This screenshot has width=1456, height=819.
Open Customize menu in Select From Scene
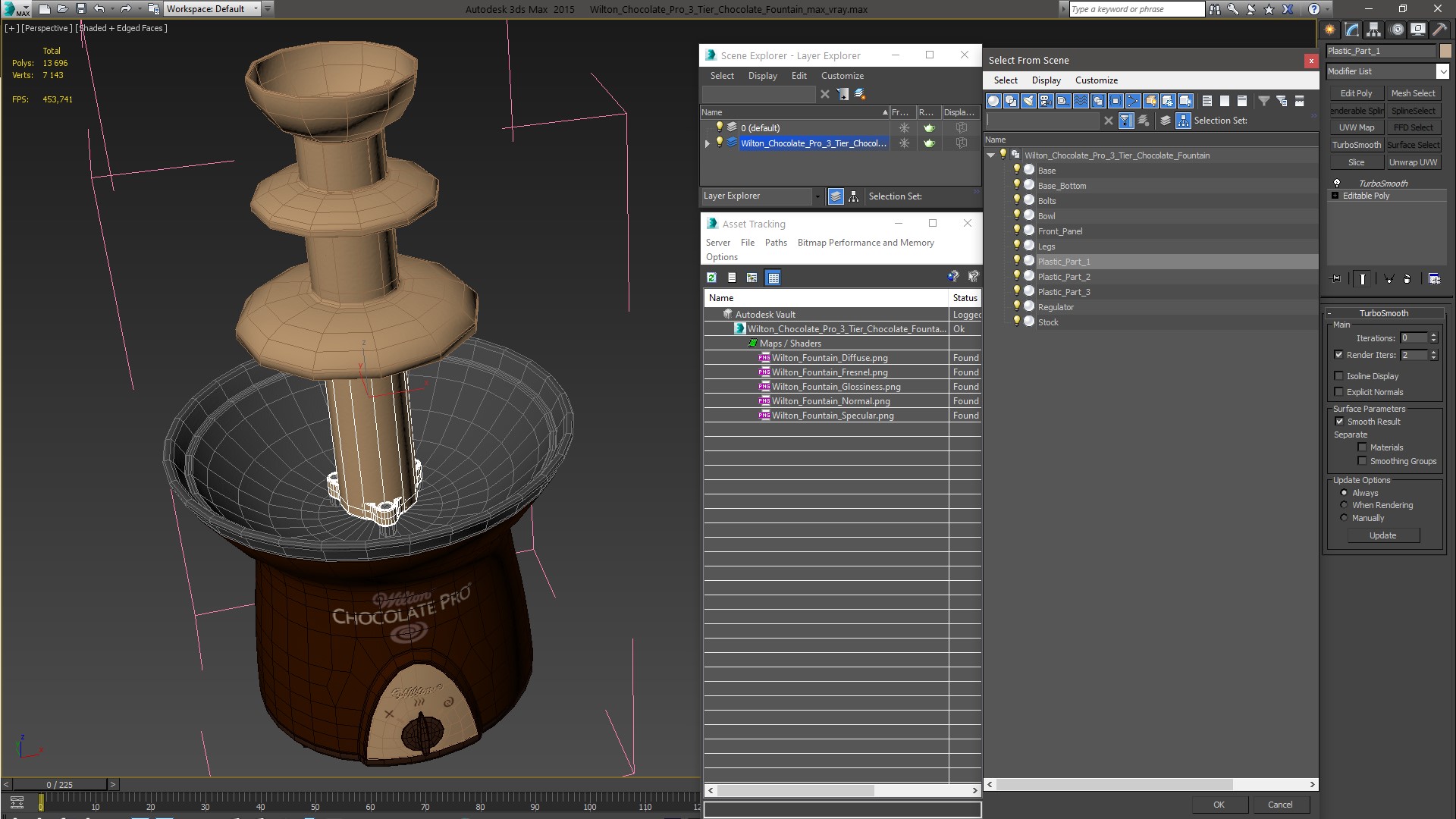point(1097,80)
